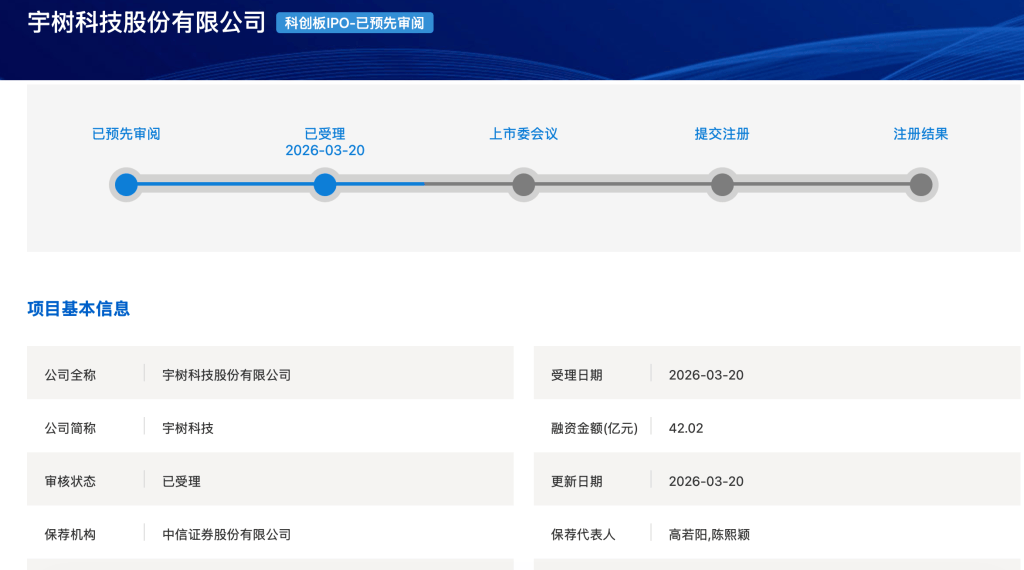Viewport: 1024px width, 570px height.
Task: Click the 科创板IPO-已预先审阅 status badge
Action: coord(355,23)
